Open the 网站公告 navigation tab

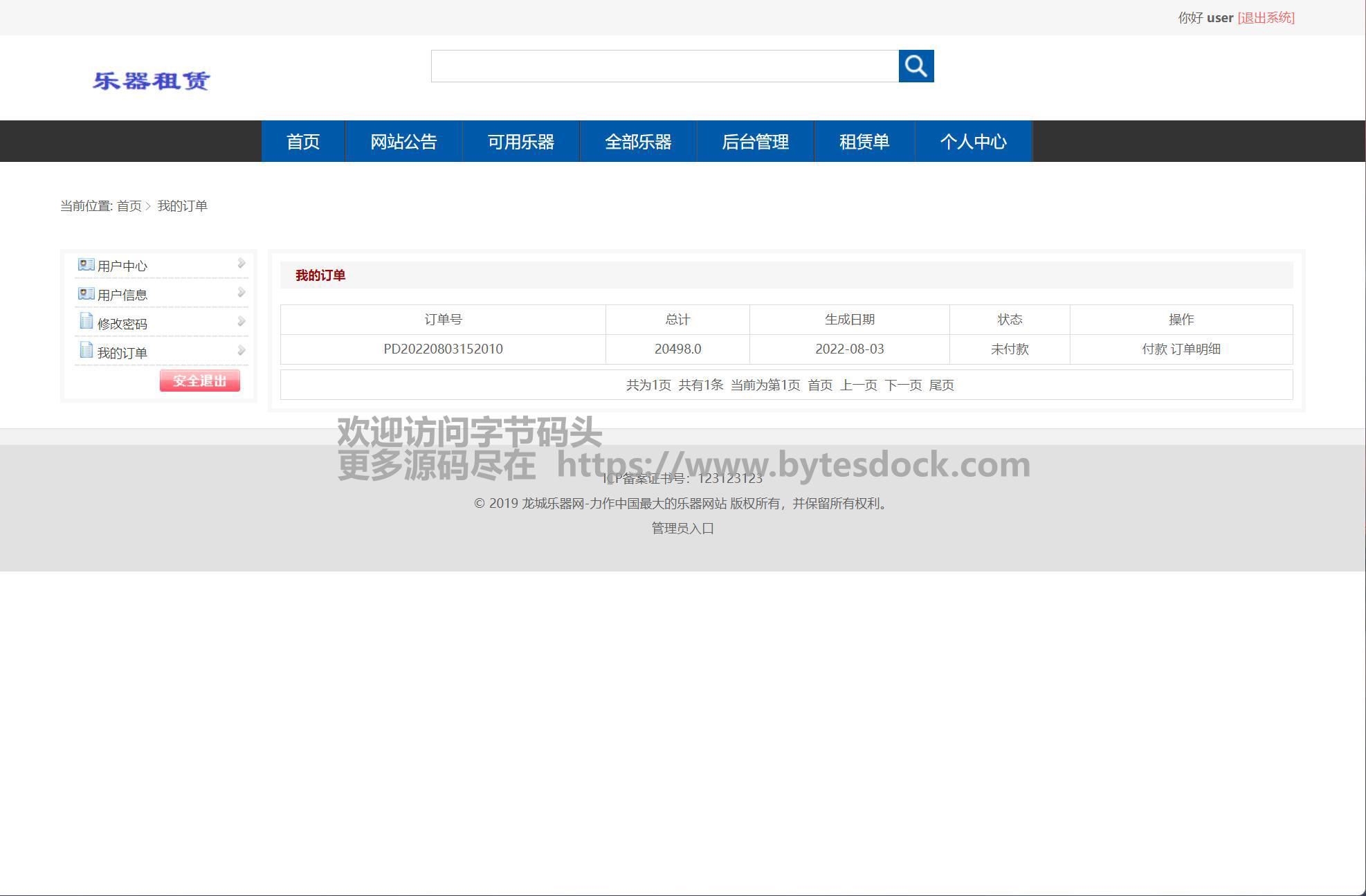coord(403,142)
